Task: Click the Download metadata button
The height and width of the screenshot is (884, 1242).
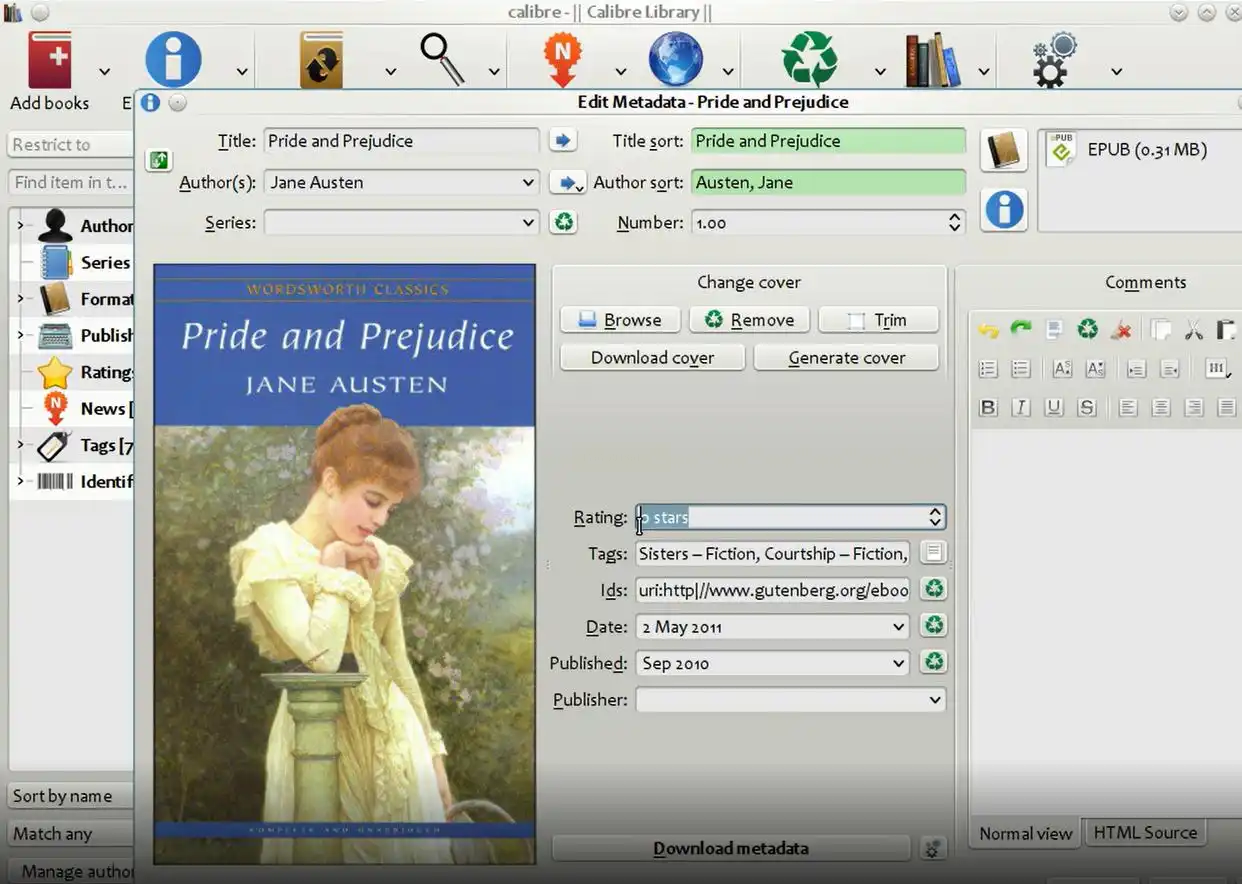Action: click(730, 848)
